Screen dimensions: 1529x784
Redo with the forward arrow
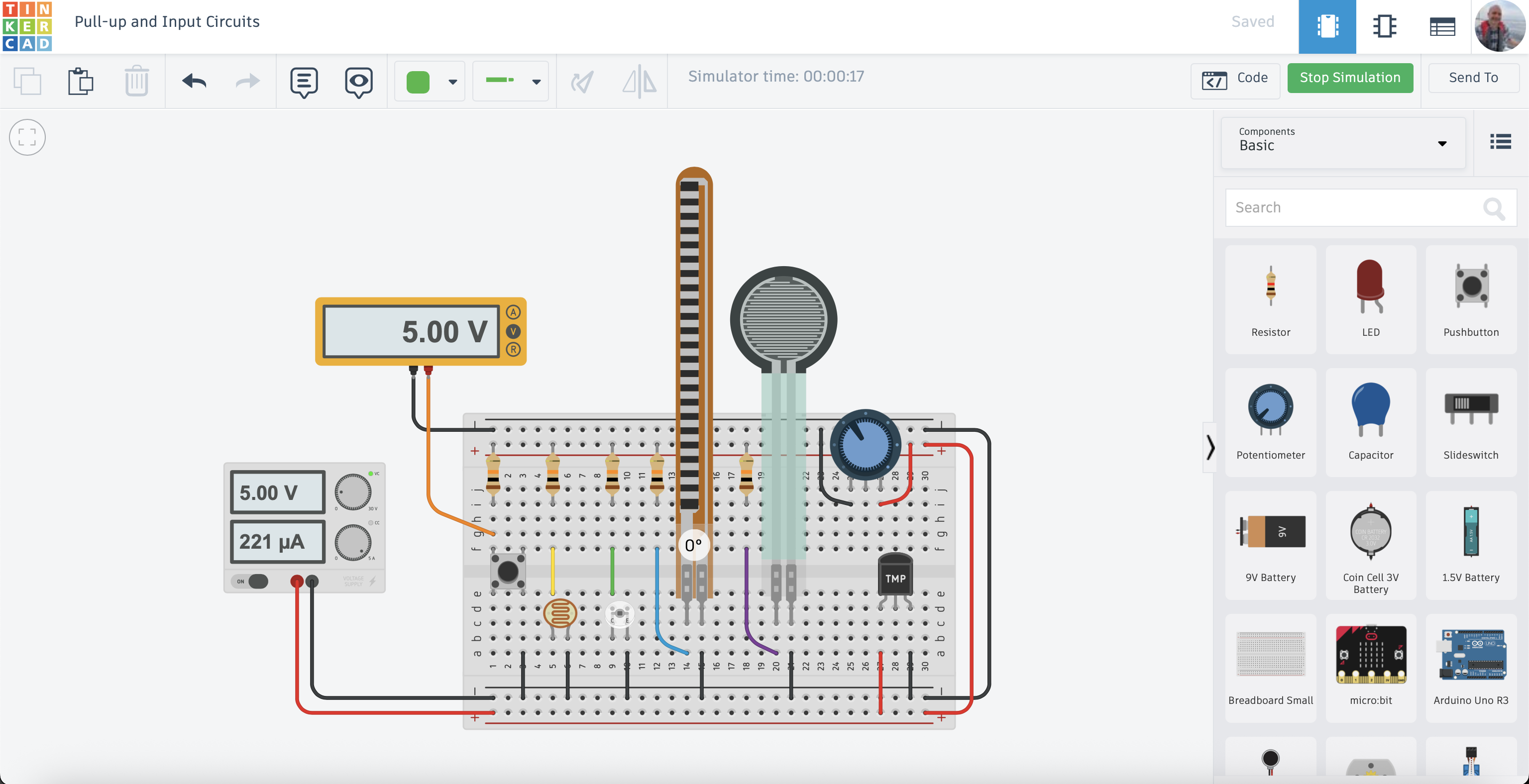coord(247,81)
